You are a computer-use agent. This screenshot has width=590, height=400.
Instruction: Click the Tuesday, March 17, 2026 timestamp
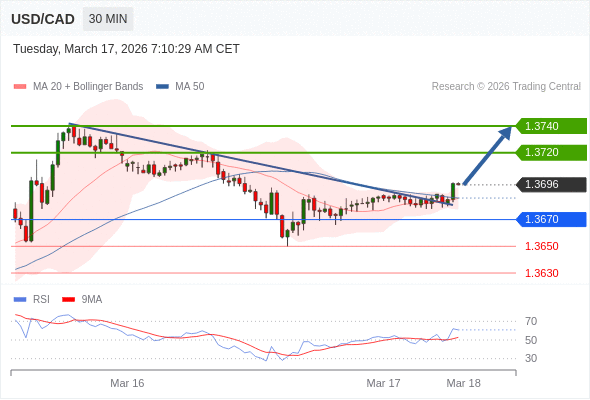[126, 49]
